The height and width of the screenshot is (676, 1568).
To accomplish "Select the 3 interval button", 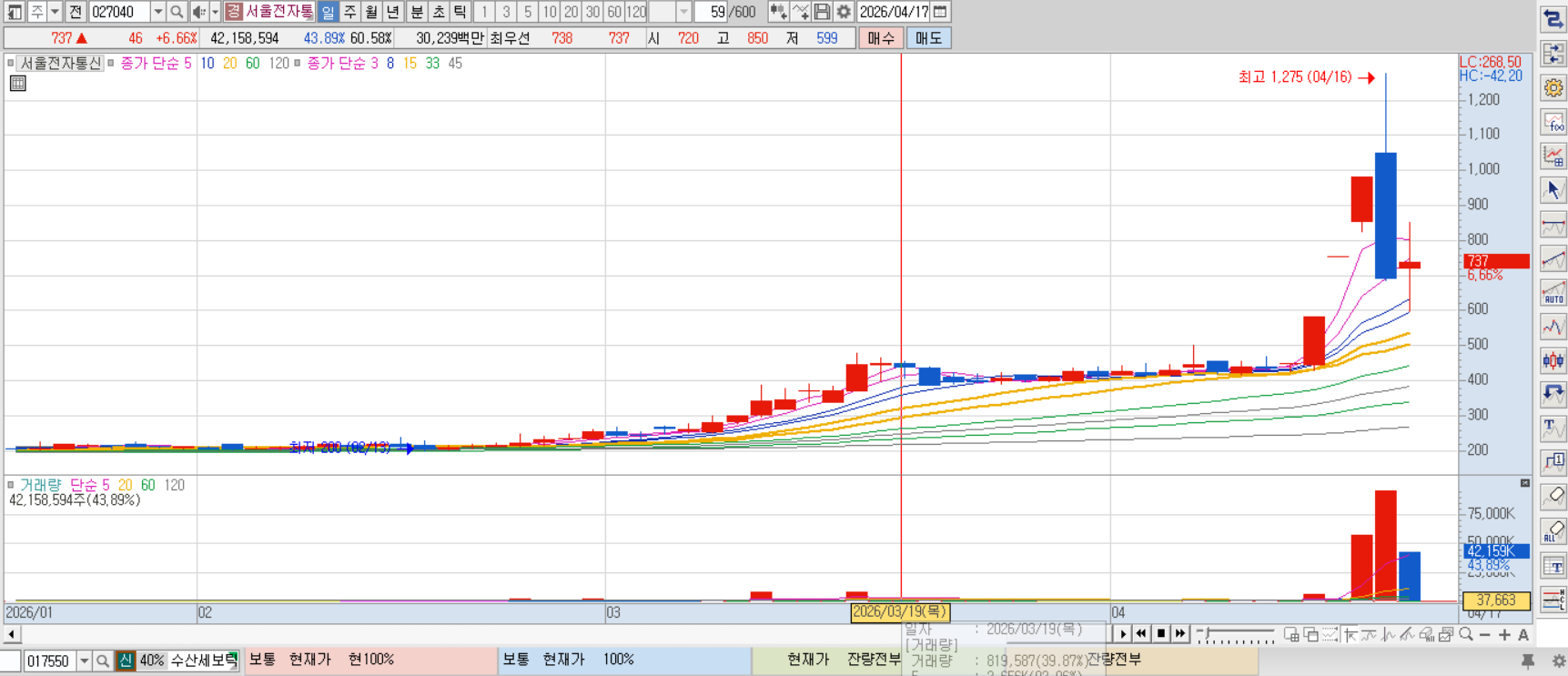I will pos(506,12).
